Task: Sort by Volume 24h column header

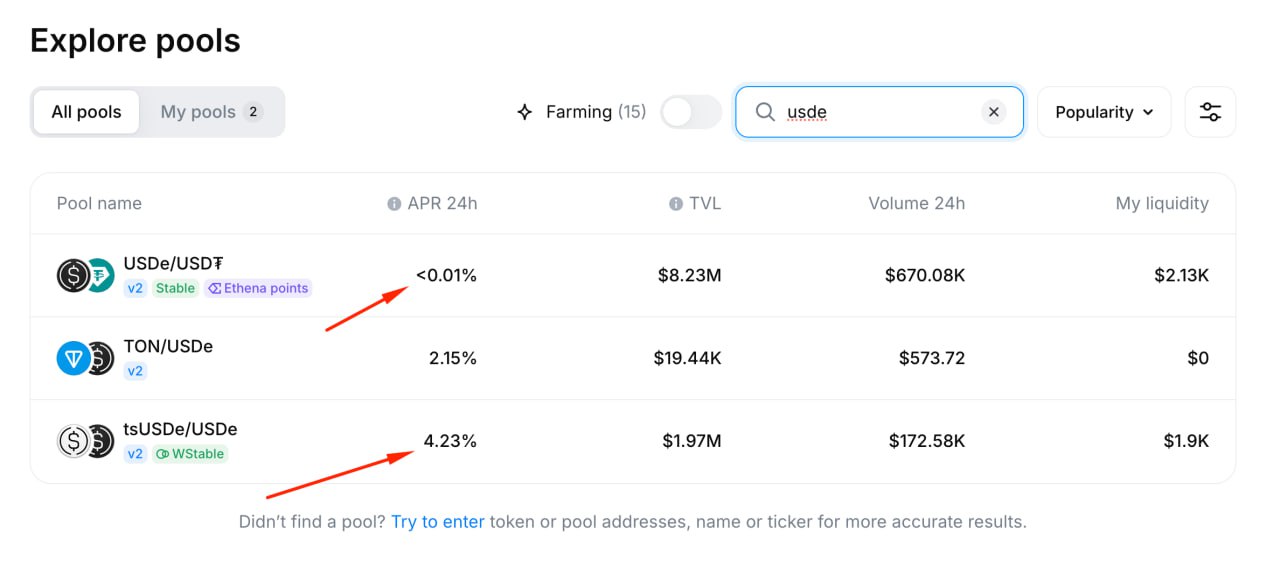Action: click(916, 204)
